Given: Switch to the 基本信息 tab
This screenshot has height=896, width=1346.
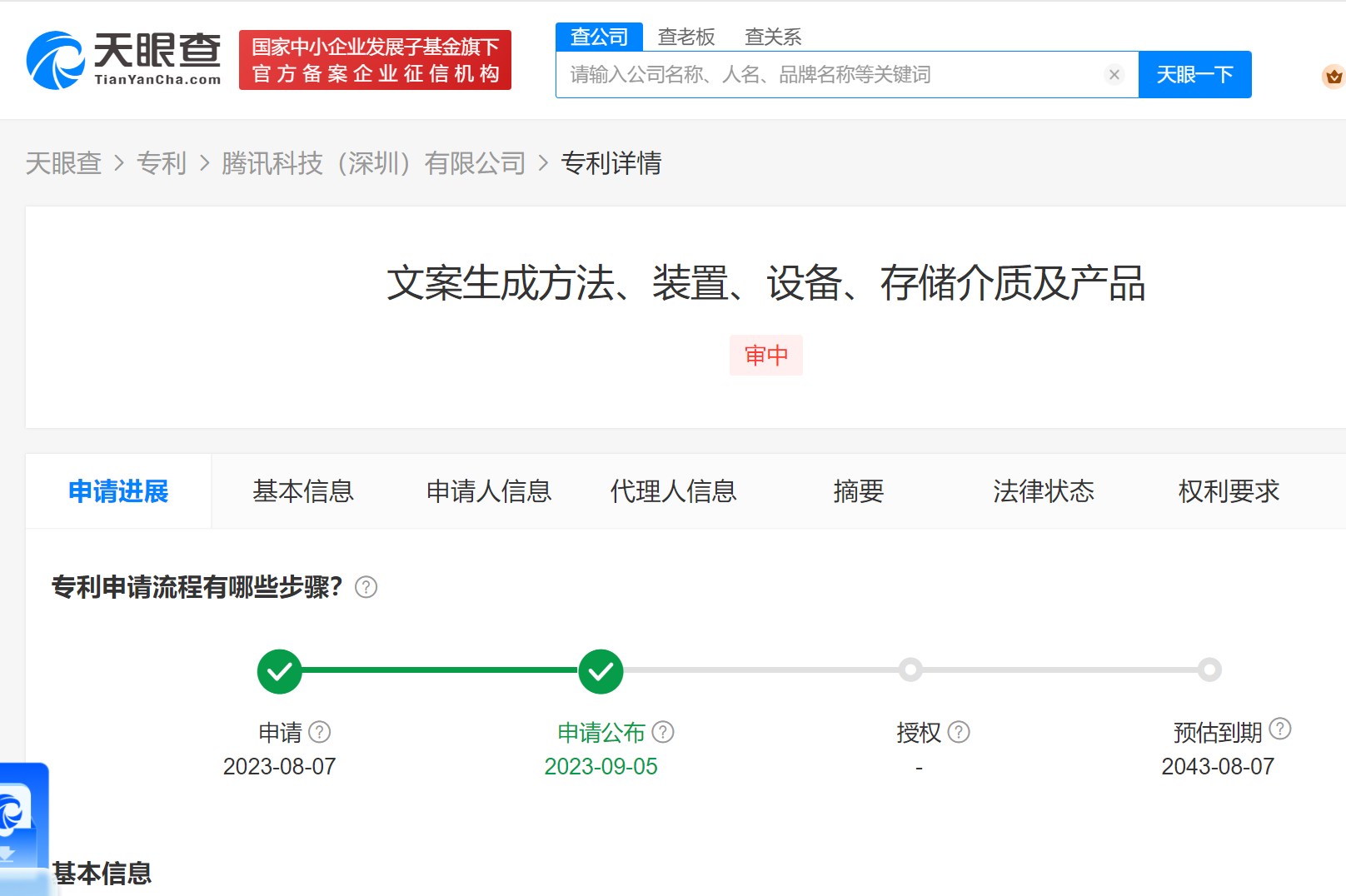Looking at the screenshot, I should pos(303,491).
